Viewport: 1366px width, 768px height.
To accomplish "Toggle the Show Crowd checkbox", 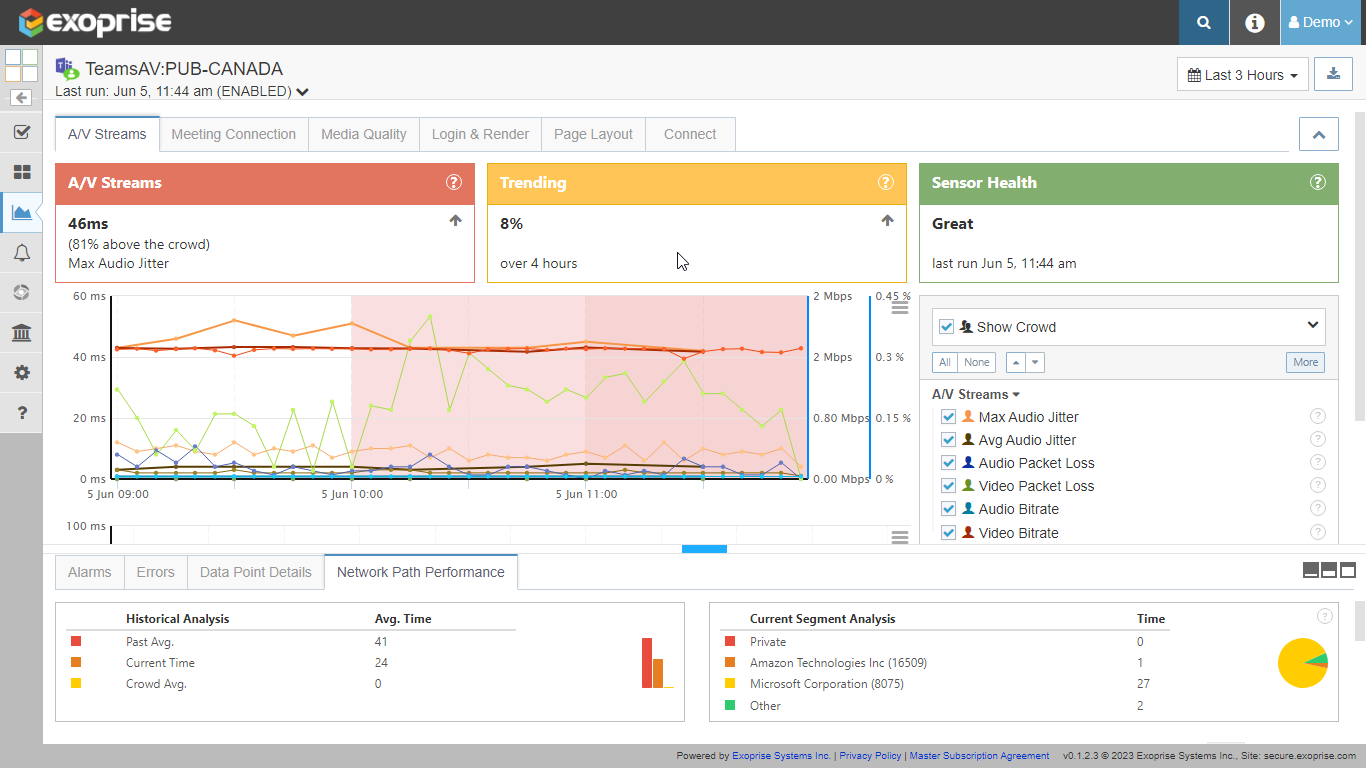I will tap(947, 326).
